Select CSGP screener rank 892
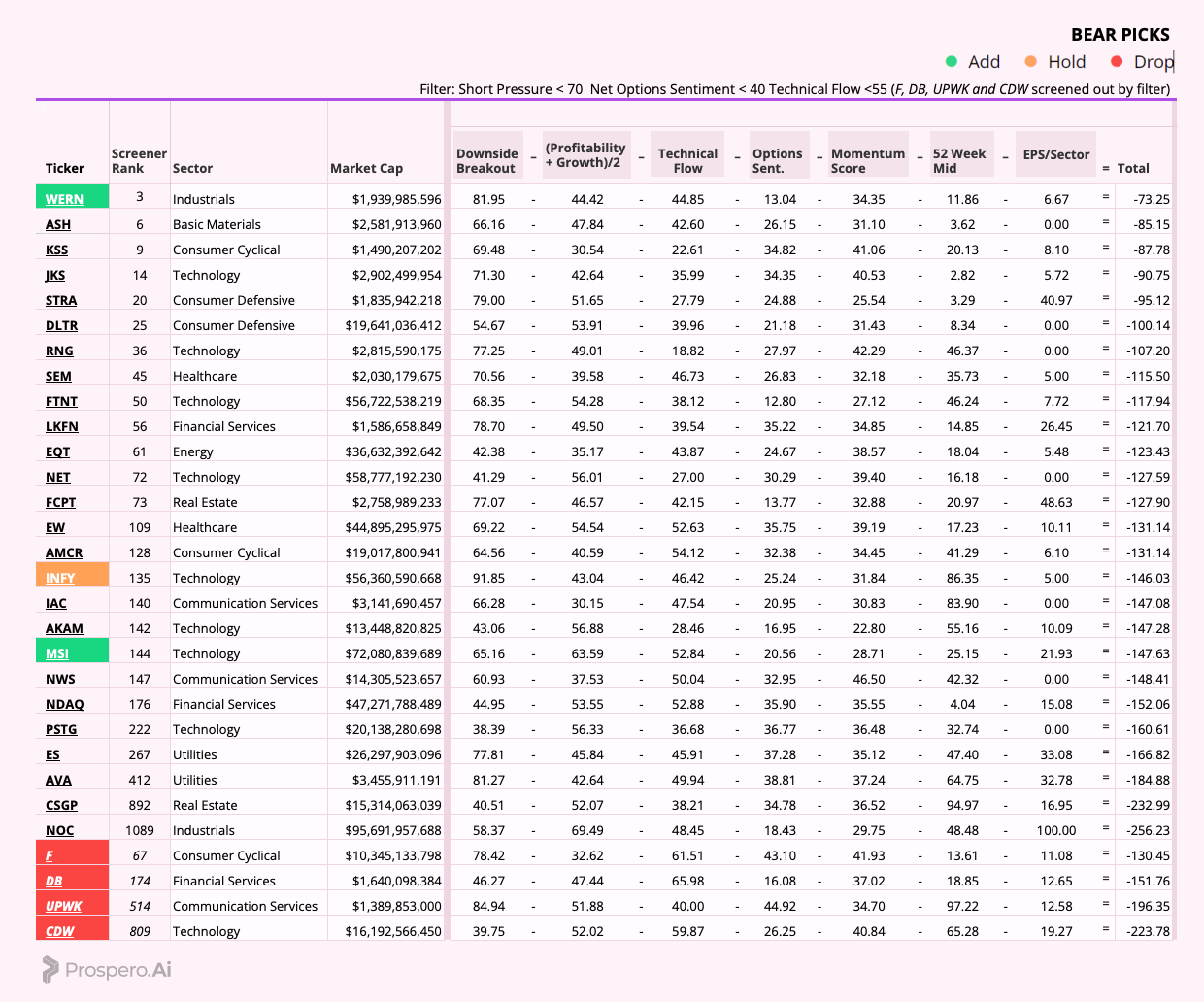This screenshot has height=1002, width=1204. pyautogui.click(x=140, y=805)
